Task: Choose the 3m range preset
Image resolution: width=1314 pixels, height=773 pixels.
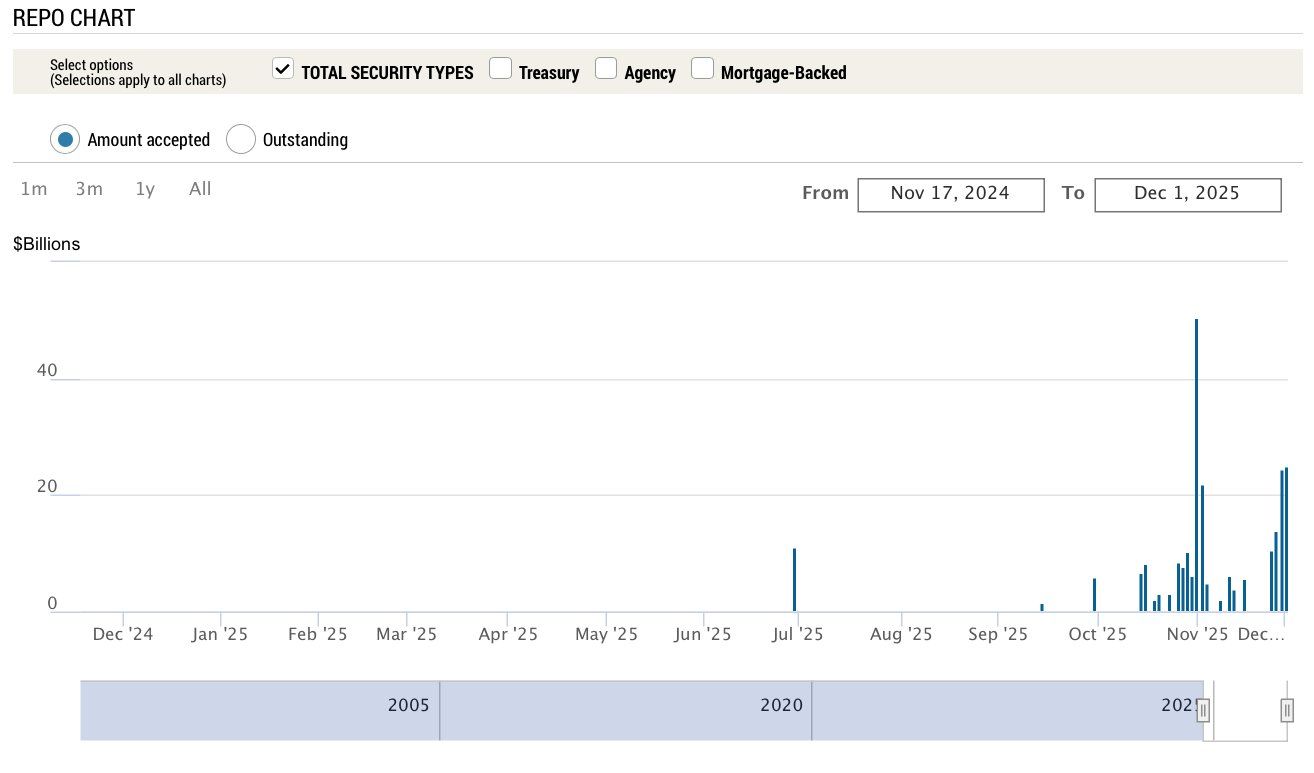Action: [x=89, y=189]
